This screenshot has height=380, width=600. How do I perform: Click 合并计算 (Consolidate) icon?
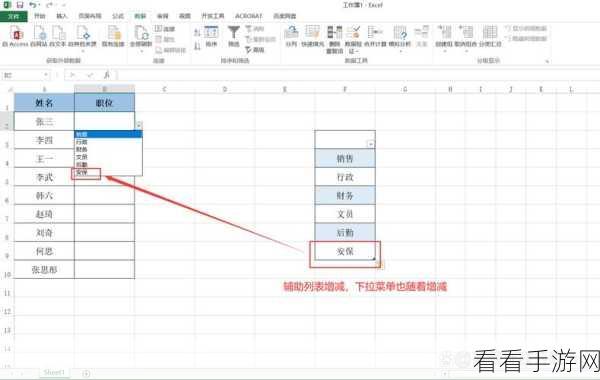[375, 36]
